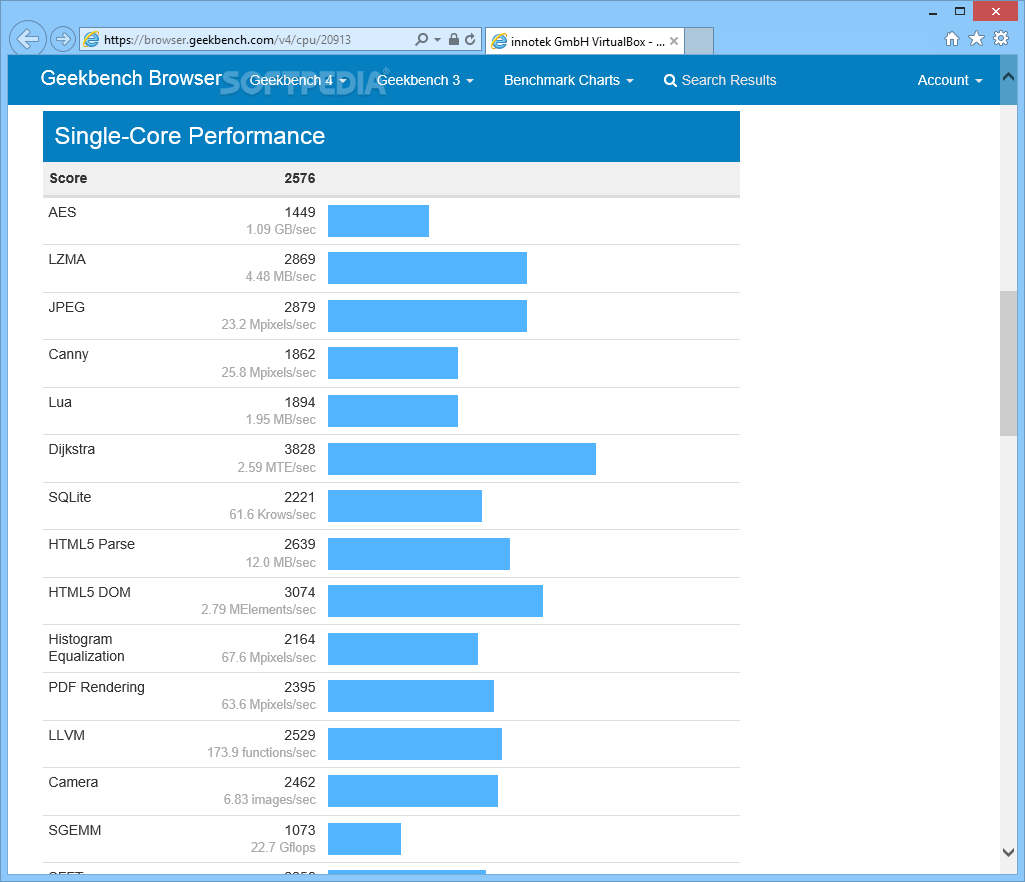Click the Lua score value 1894
Image resolution: width=1025 pixels, height=882 pixels.
pos(299,402)
